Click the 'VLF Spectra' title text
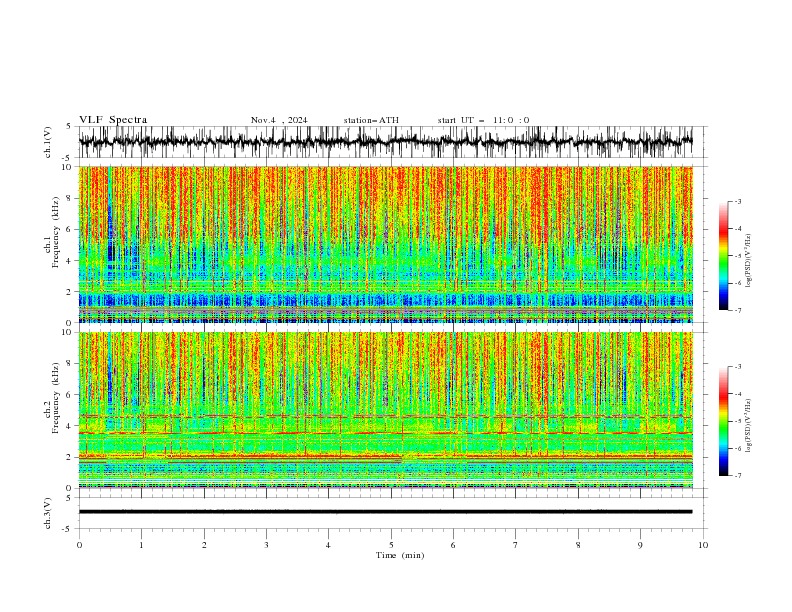 click(x=113, y=120)
